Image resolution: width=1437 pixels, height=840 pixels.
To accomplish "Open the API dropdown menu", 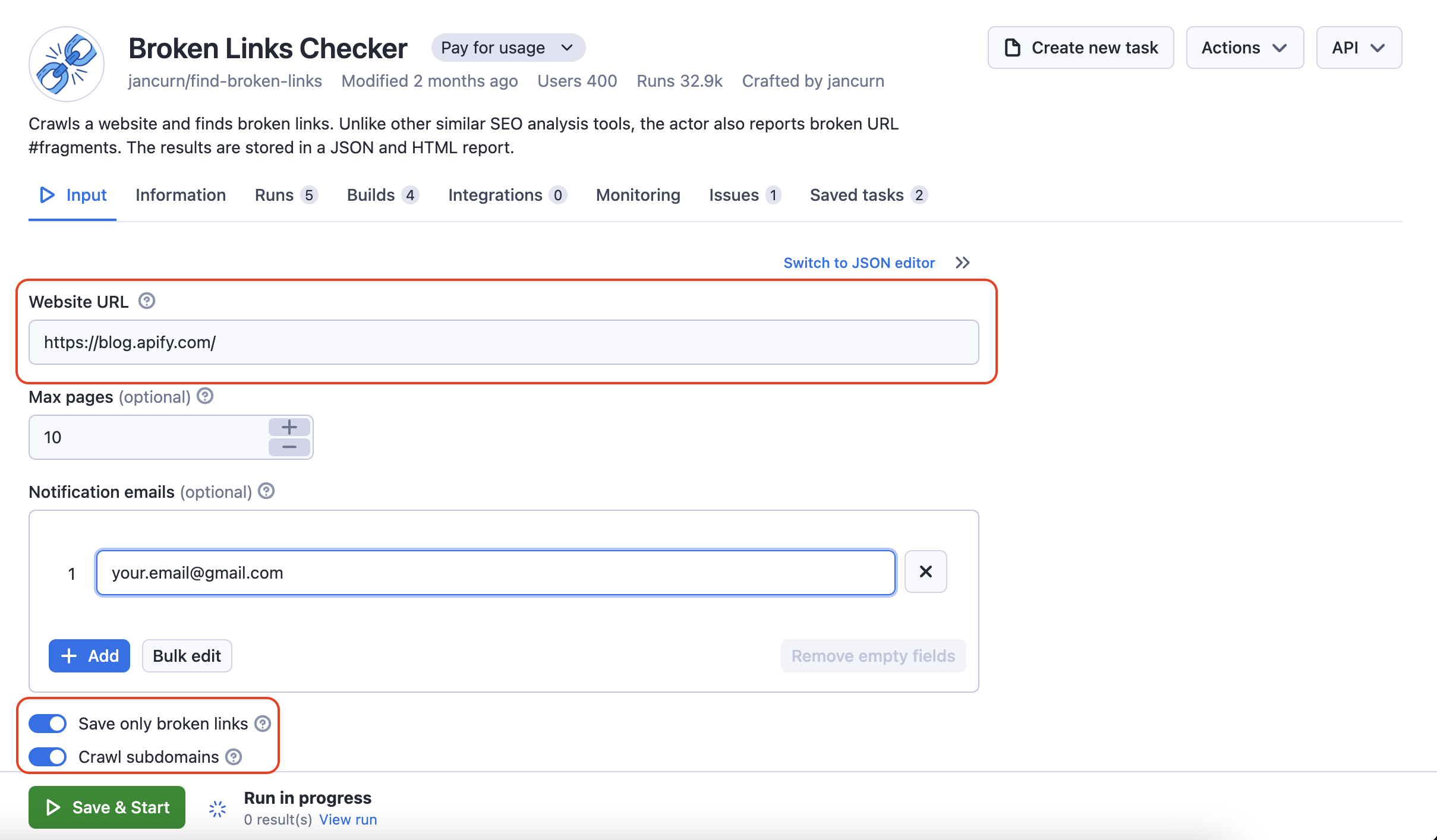I will (x=1359, y=48).
